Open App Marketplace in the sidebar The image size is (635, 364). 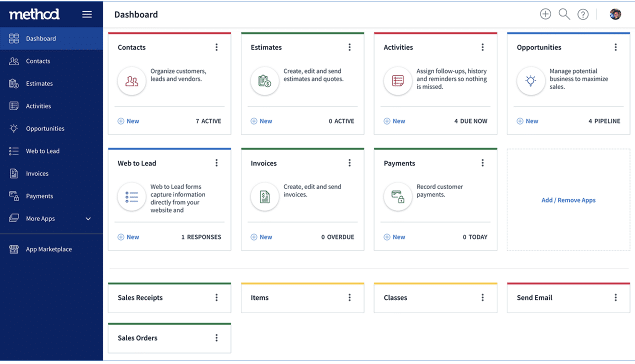[x=51, y=249]
